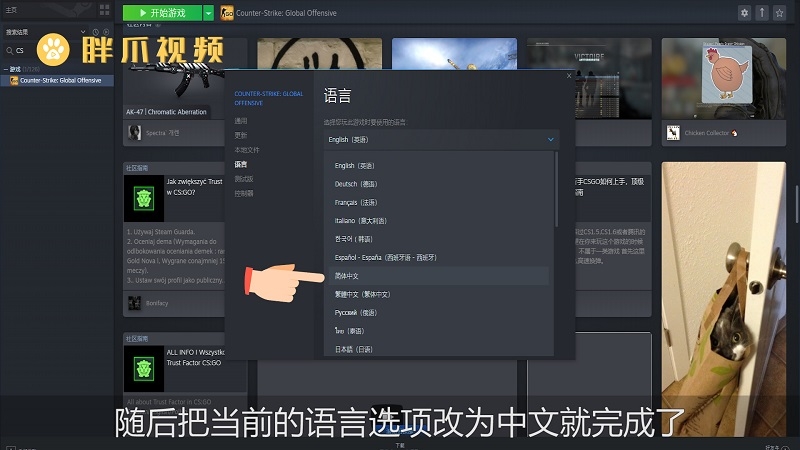Choose Español - España in the language list
This screenshot has width=800, height=450.
coord(439,258)
